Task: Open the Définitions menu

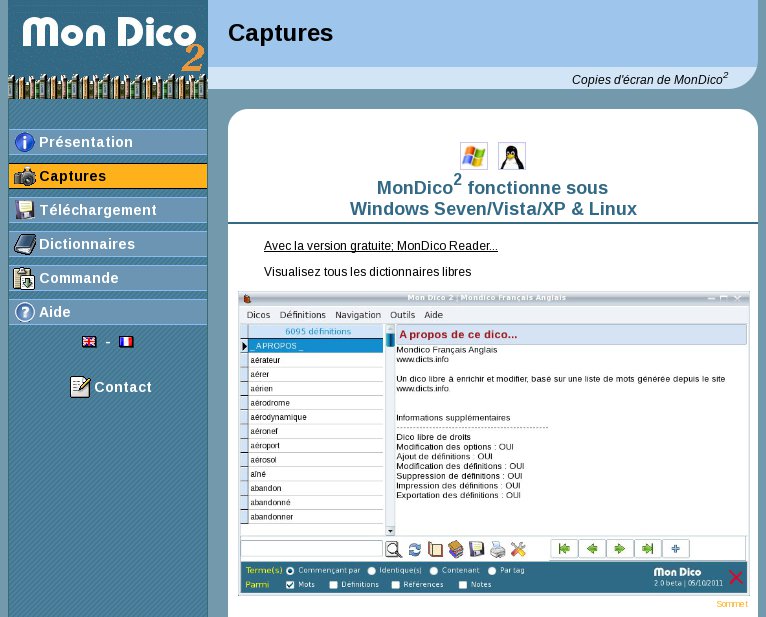Action: 302,315
